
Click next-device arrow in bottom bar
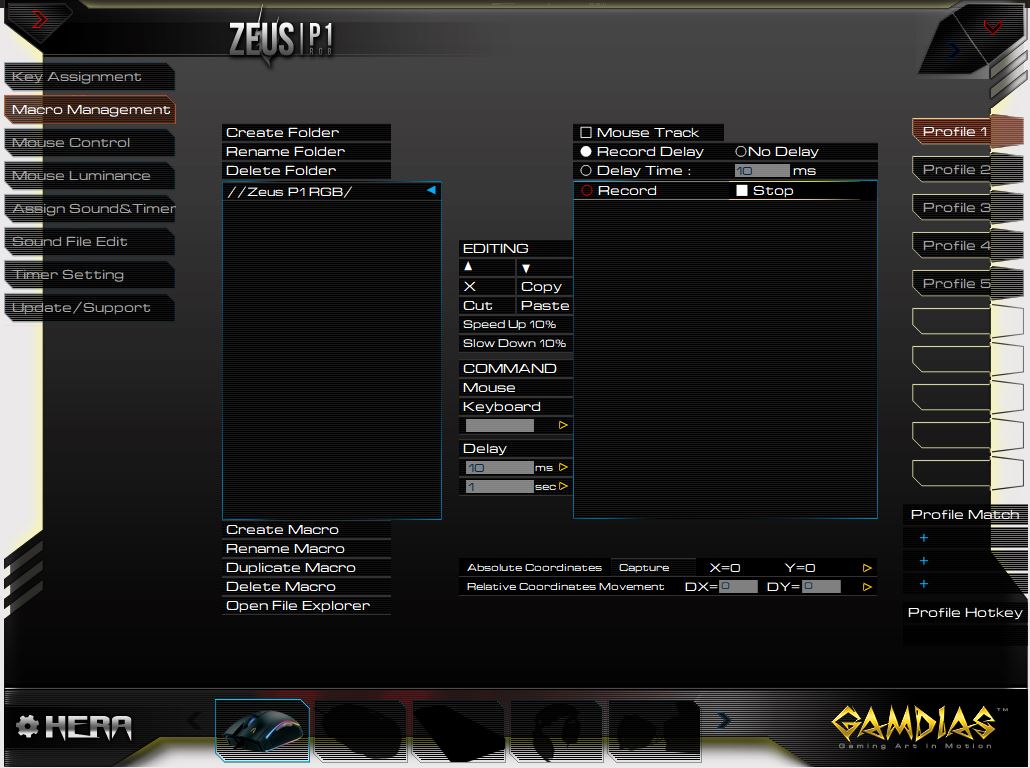[723, 720]
